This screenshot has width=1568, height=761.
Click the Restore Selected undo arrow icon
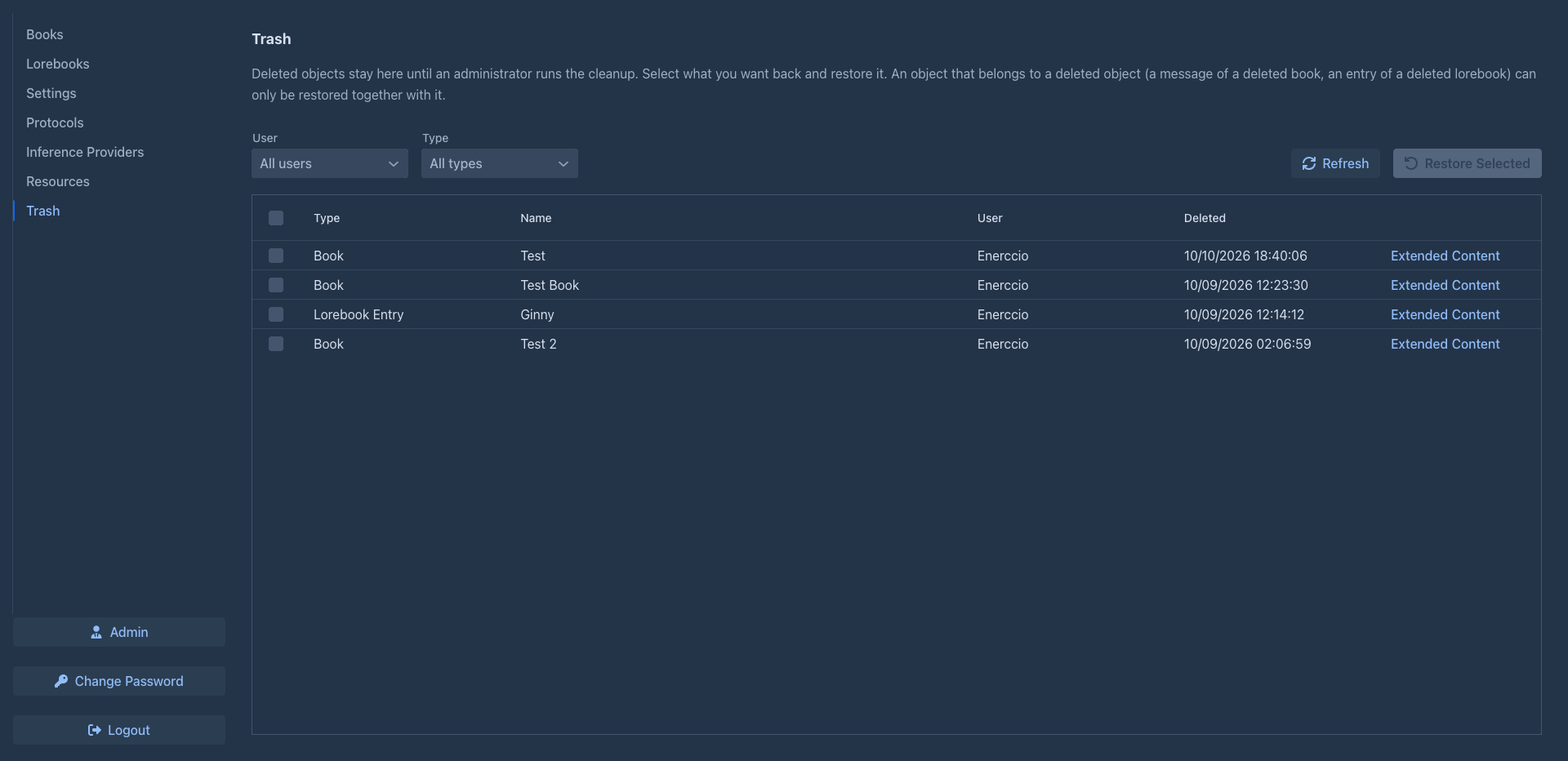[1411, 163]
